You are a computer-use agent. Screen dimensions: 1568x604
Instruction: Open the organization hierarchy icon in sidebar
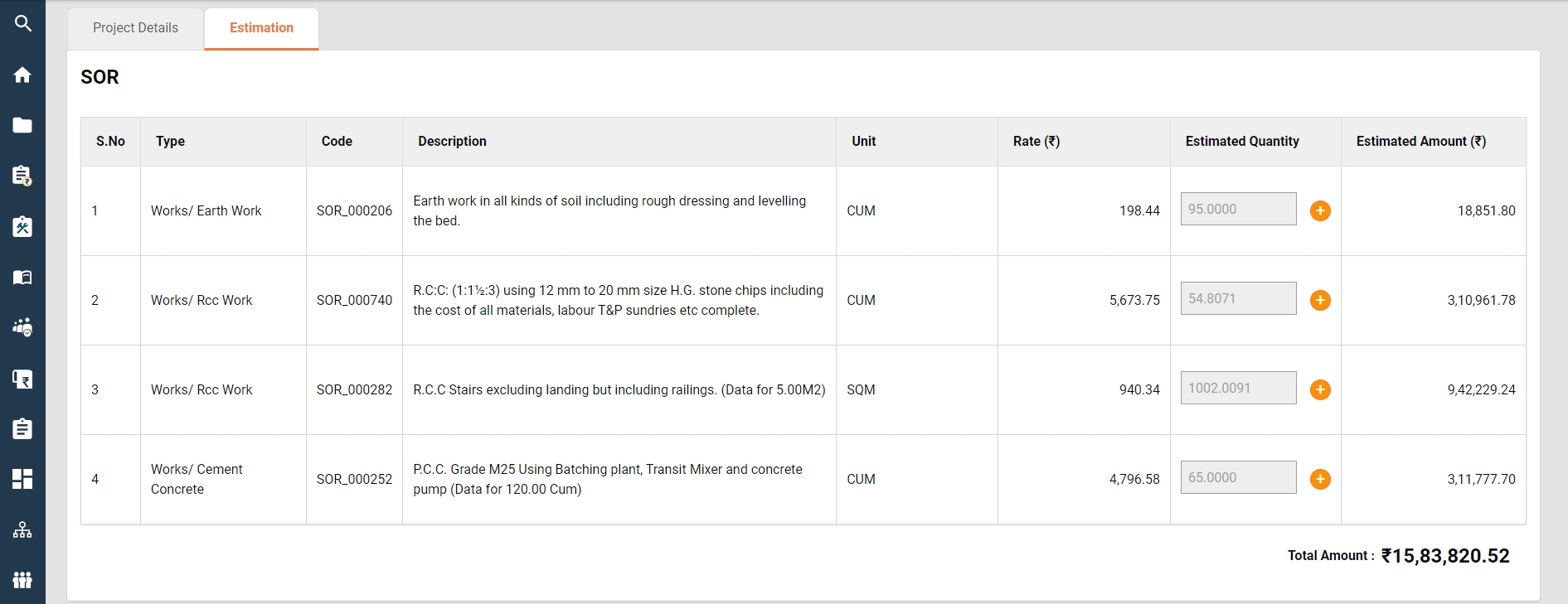pyautogui.click(x=22, y=529)
